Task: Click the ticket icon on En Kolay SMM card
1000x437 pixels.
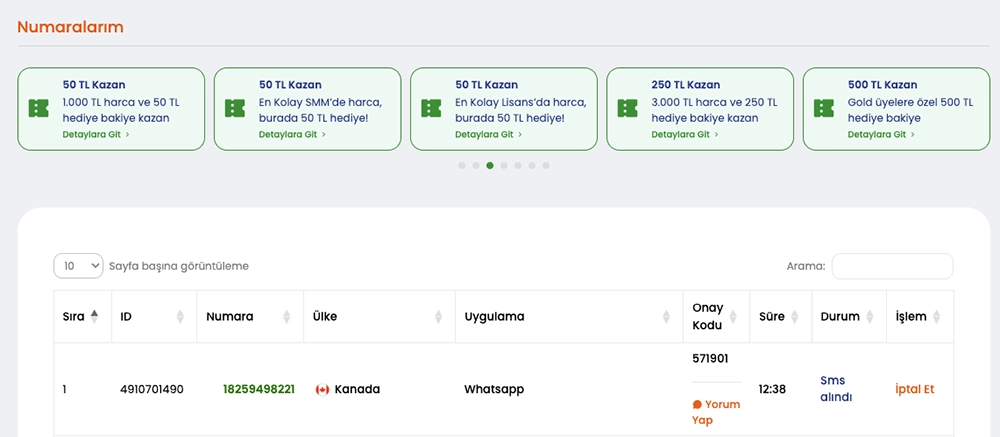Action: click(x=235, y=108)
